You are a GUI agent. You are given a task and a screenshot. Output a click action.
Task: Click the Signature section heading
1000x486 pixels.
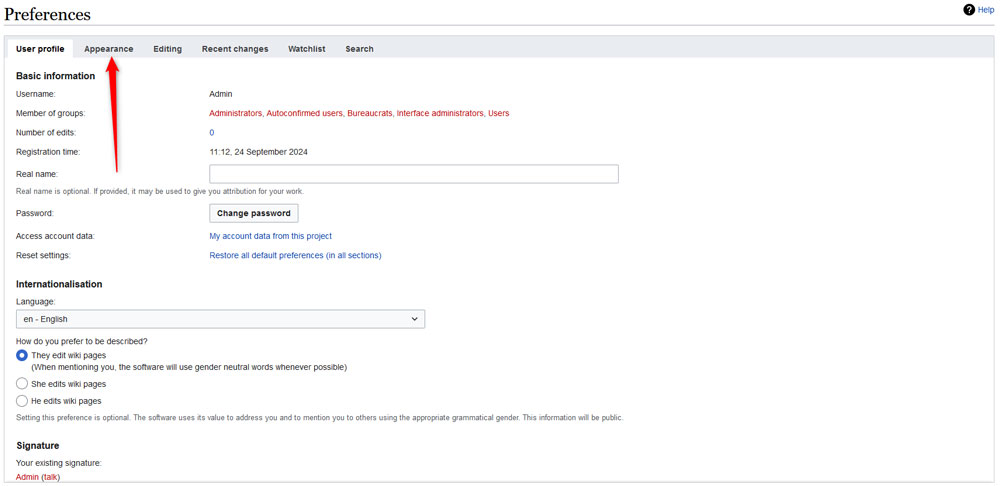click(x=38, y=445)
